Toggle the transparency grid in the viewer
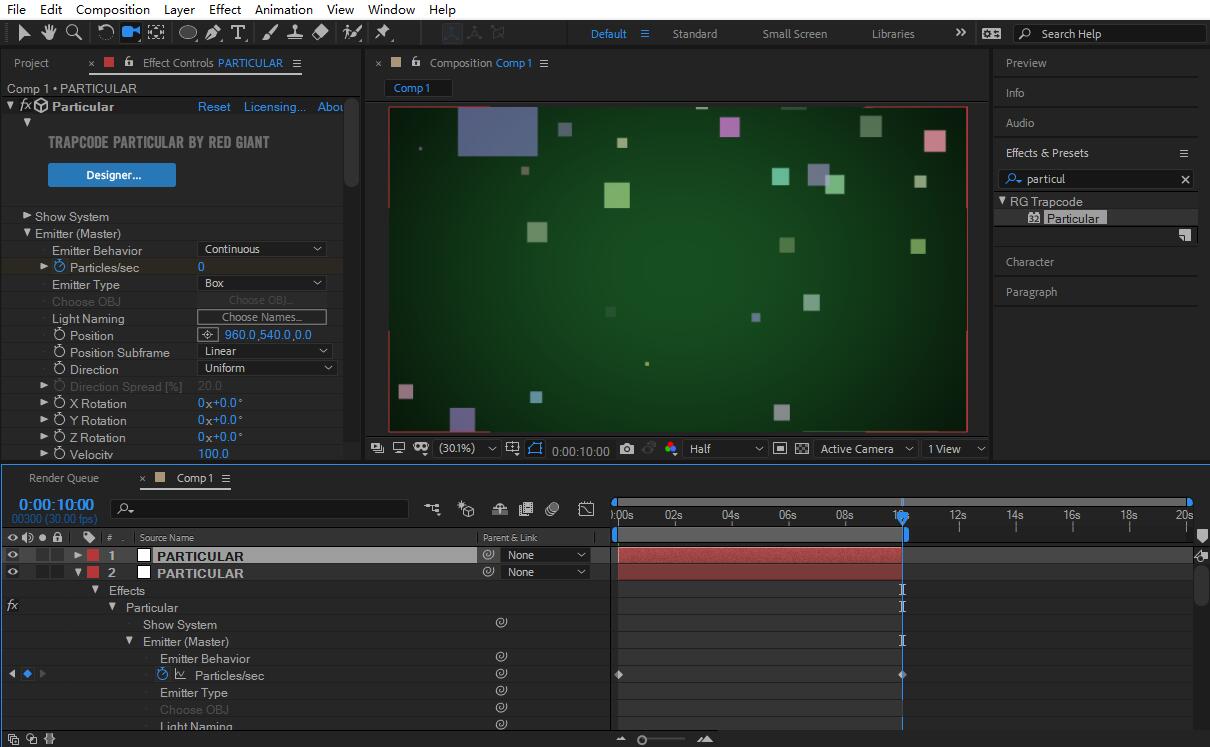This screenshot has width=1210, height=747. 802,449
